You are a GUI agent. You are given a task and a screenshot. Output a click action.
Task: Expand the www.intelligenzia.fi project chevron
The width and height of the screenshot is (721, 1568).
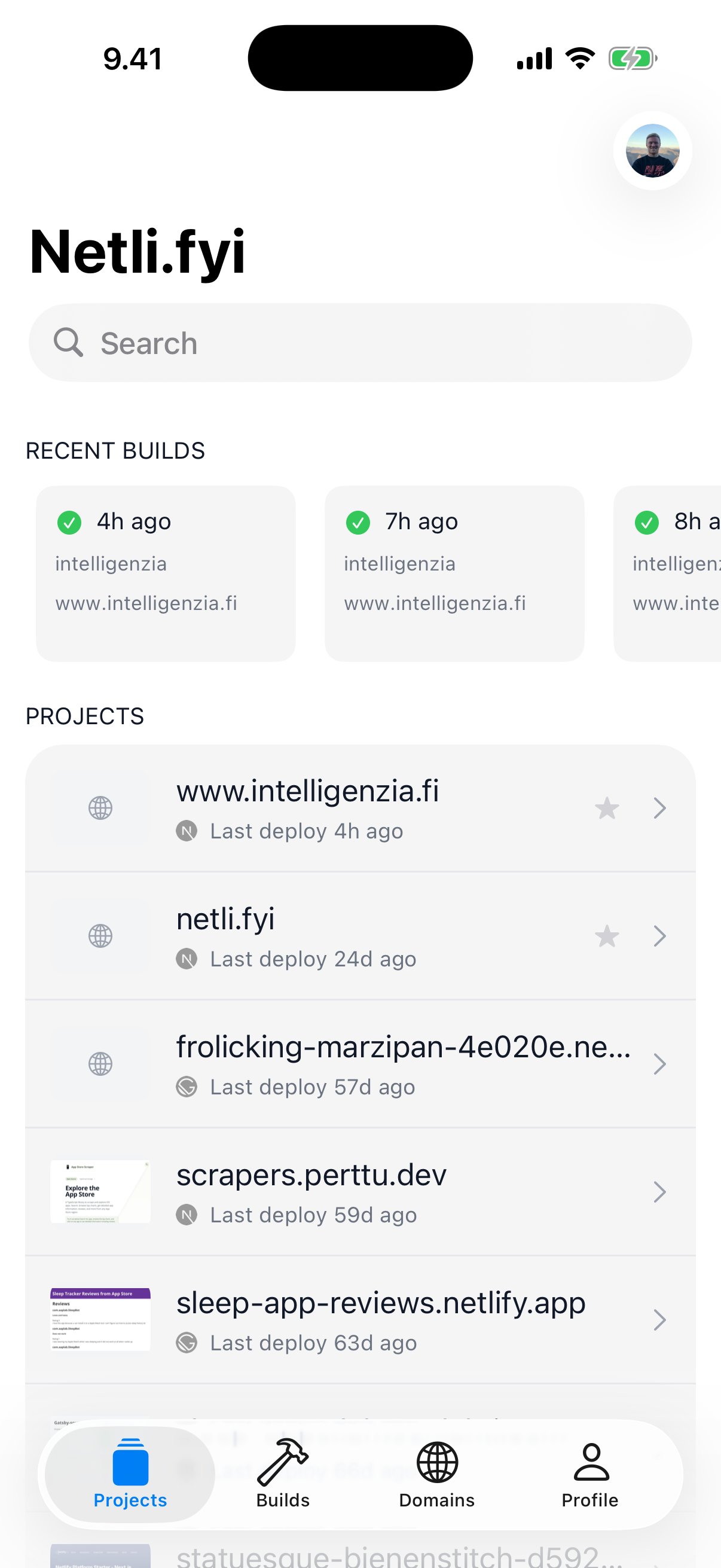point(661,808)
